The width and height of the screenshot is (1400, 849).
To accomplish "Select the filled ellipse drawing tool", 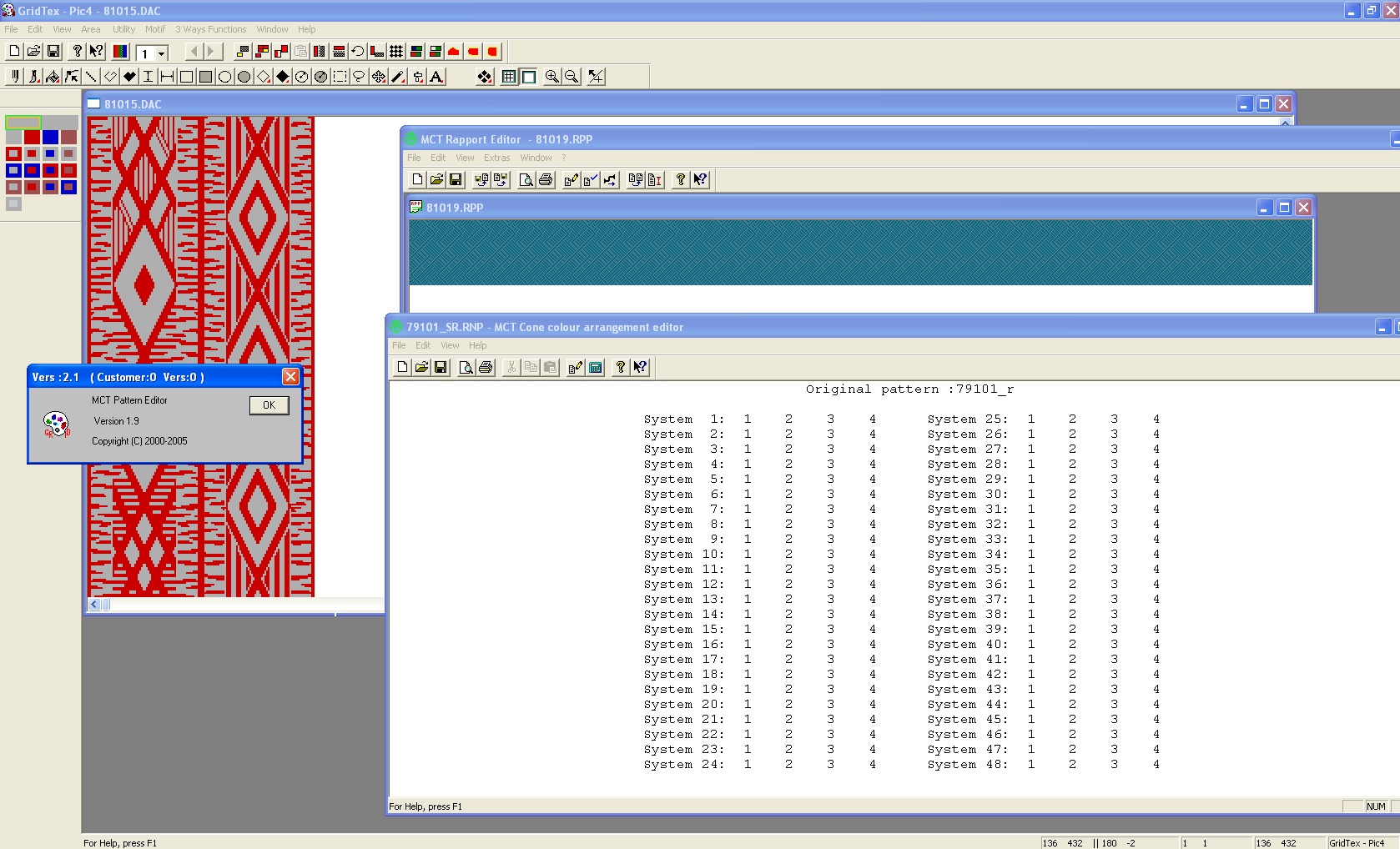I will tap(244, 77).
